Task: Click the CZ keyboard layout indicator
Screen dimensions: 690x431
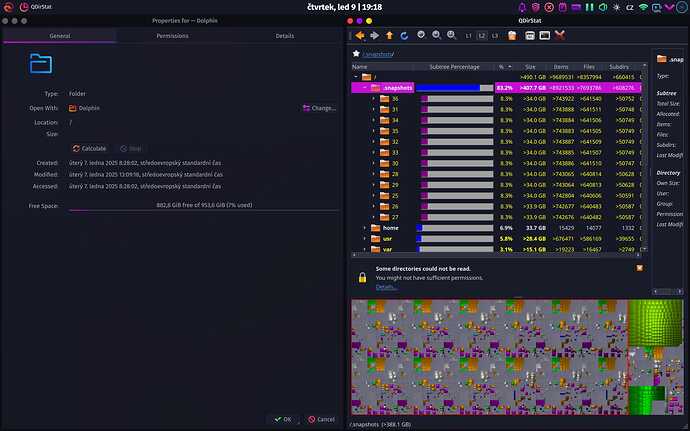Action: coord(630,7)
